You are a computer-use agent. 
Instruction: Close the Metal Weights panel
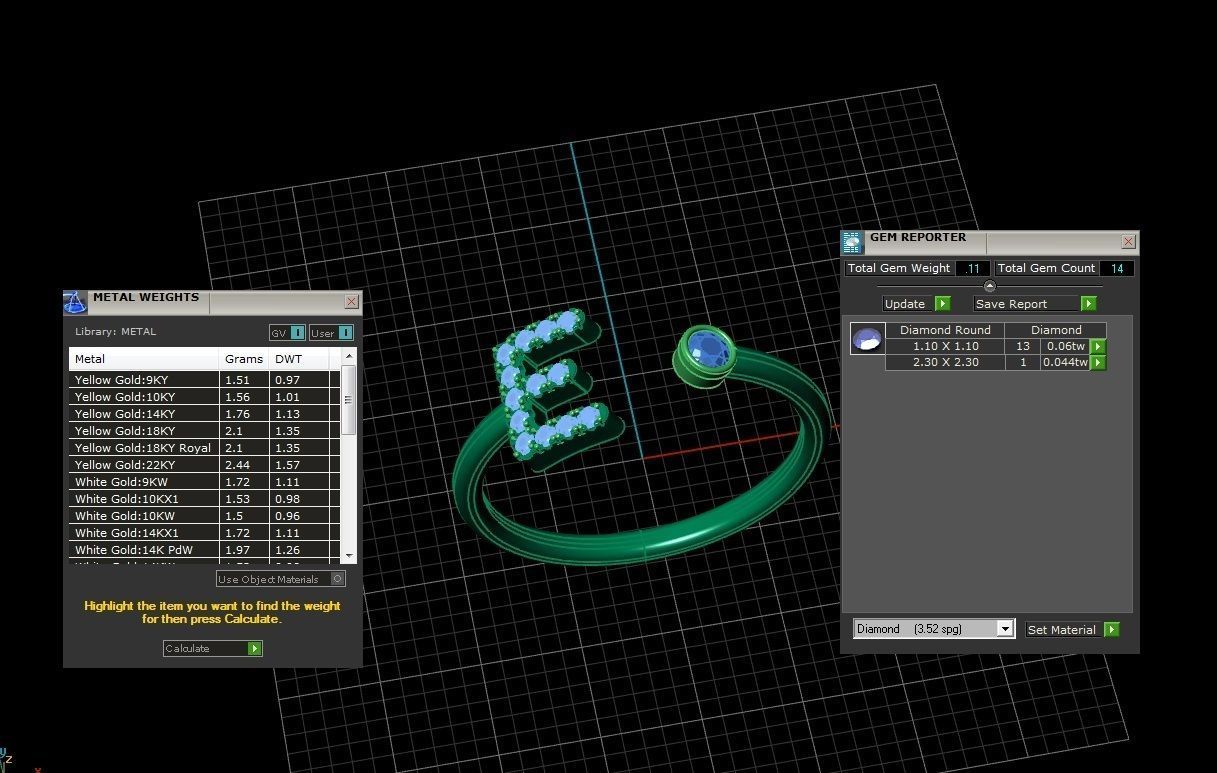pyautogui.click(x=351, y=301)
